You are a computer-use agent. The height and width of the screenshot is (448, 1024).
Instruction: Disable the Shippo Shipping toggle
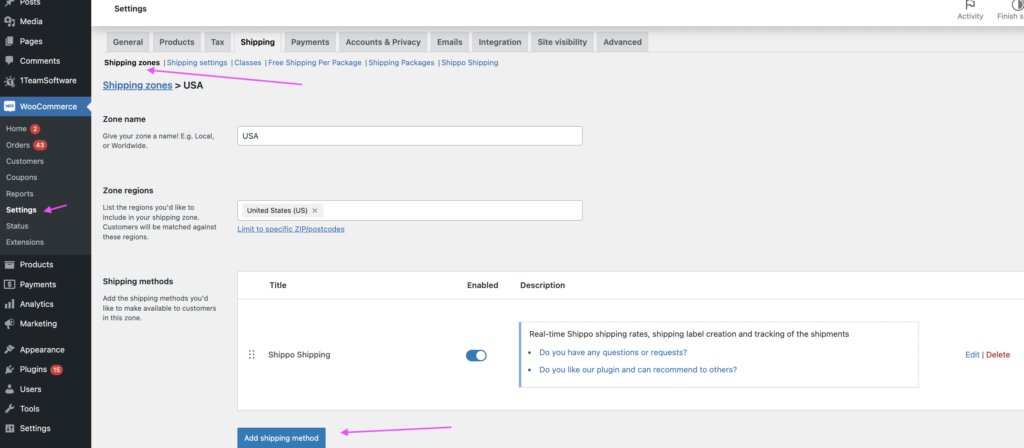coord(476,355)
